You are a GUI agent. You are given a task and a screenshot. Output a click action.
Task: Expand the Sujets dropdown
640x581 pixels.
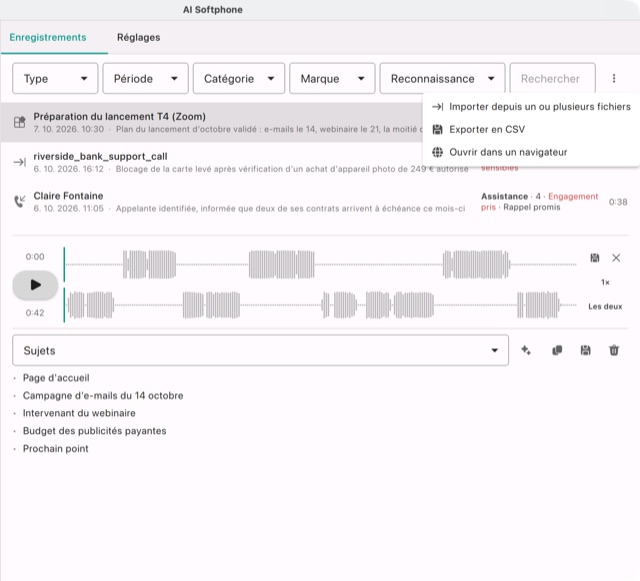tap(260, 350)
